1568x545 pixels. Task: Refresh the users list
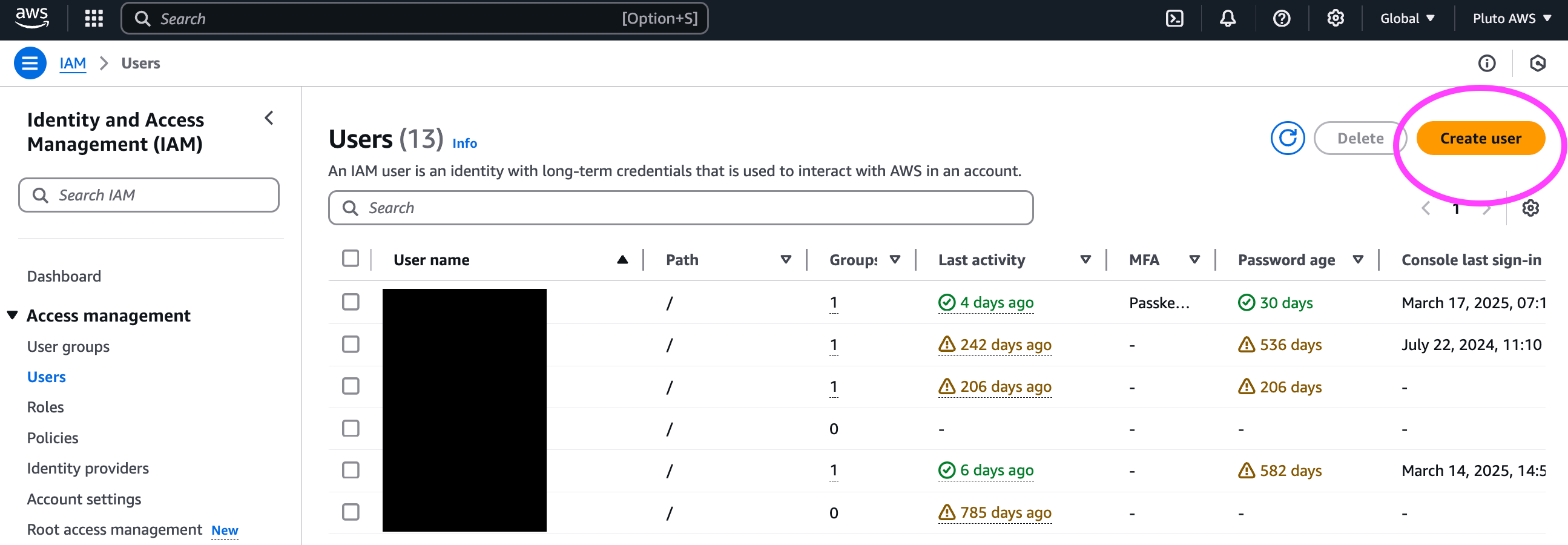point(1287,138)
